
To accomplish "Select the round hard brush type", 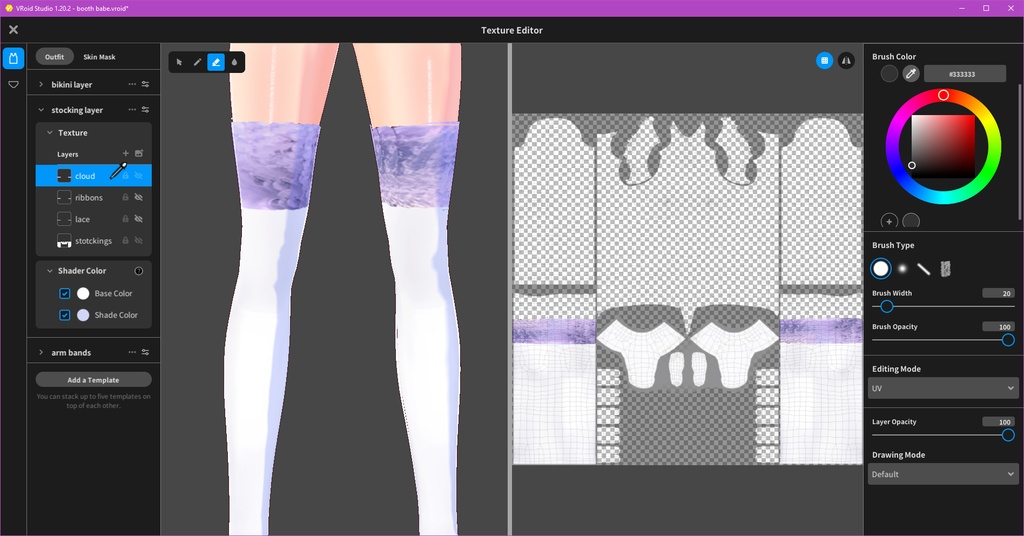I will pos(881,268).
